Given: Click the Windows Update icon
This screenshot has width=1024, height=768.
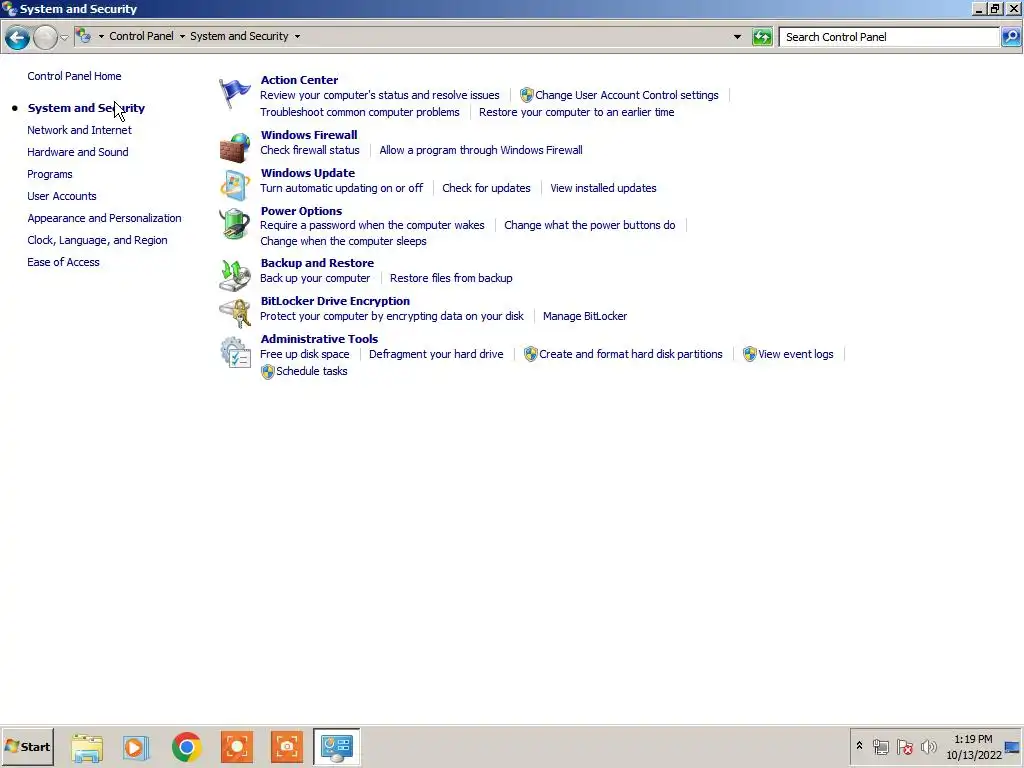Looking at the screenshot, I should (234, 185).
